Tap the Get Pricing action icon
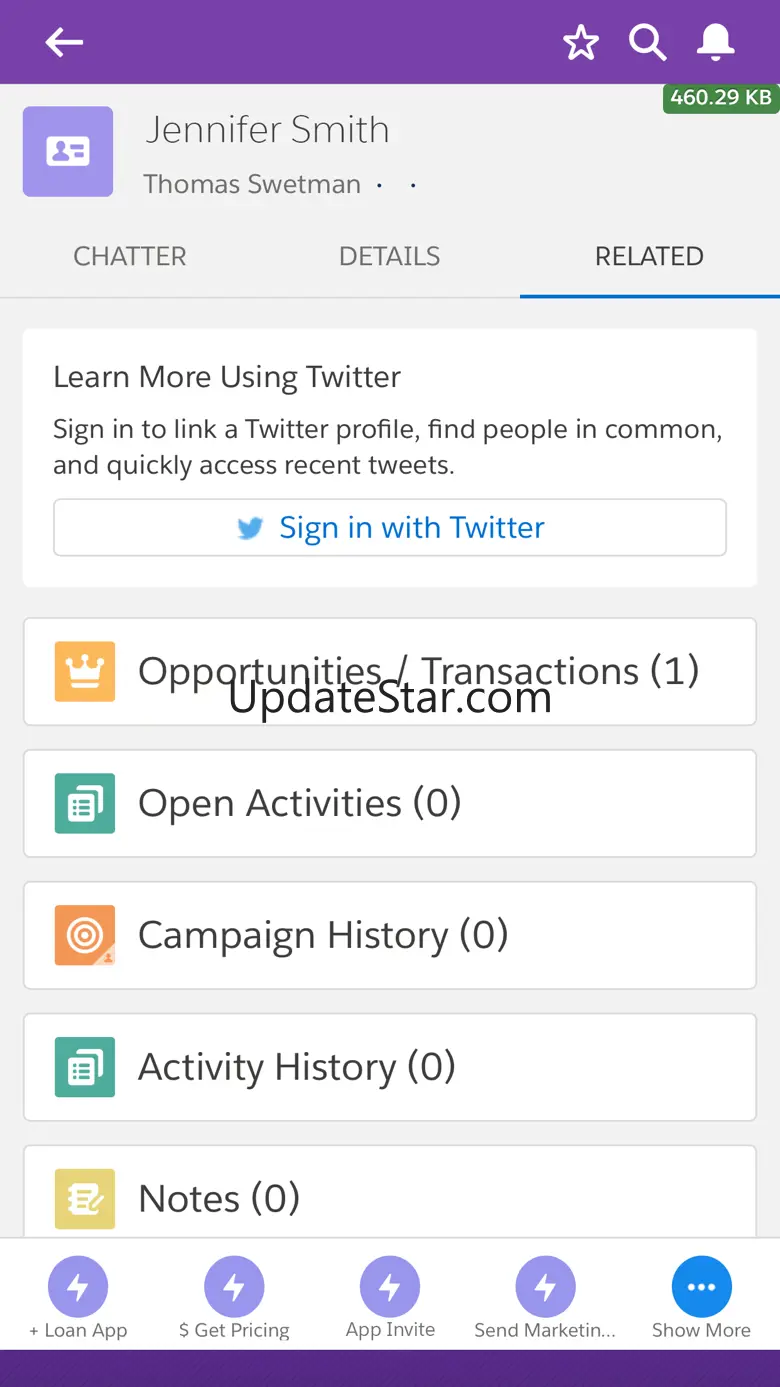 [234, 1286]
